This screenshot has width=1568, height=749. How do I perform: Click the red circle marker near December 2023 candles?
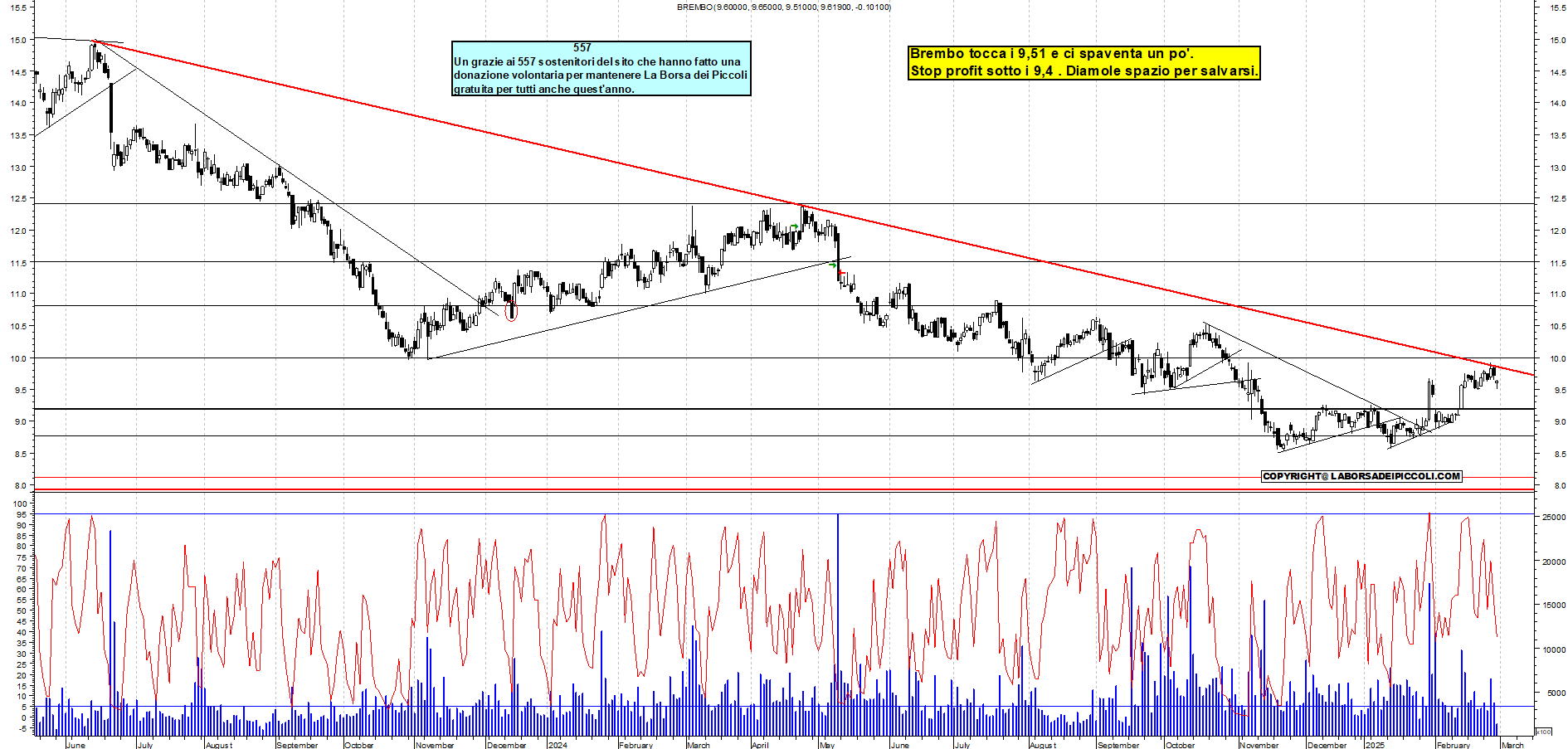pyautogui.click(x=511, y=312)
